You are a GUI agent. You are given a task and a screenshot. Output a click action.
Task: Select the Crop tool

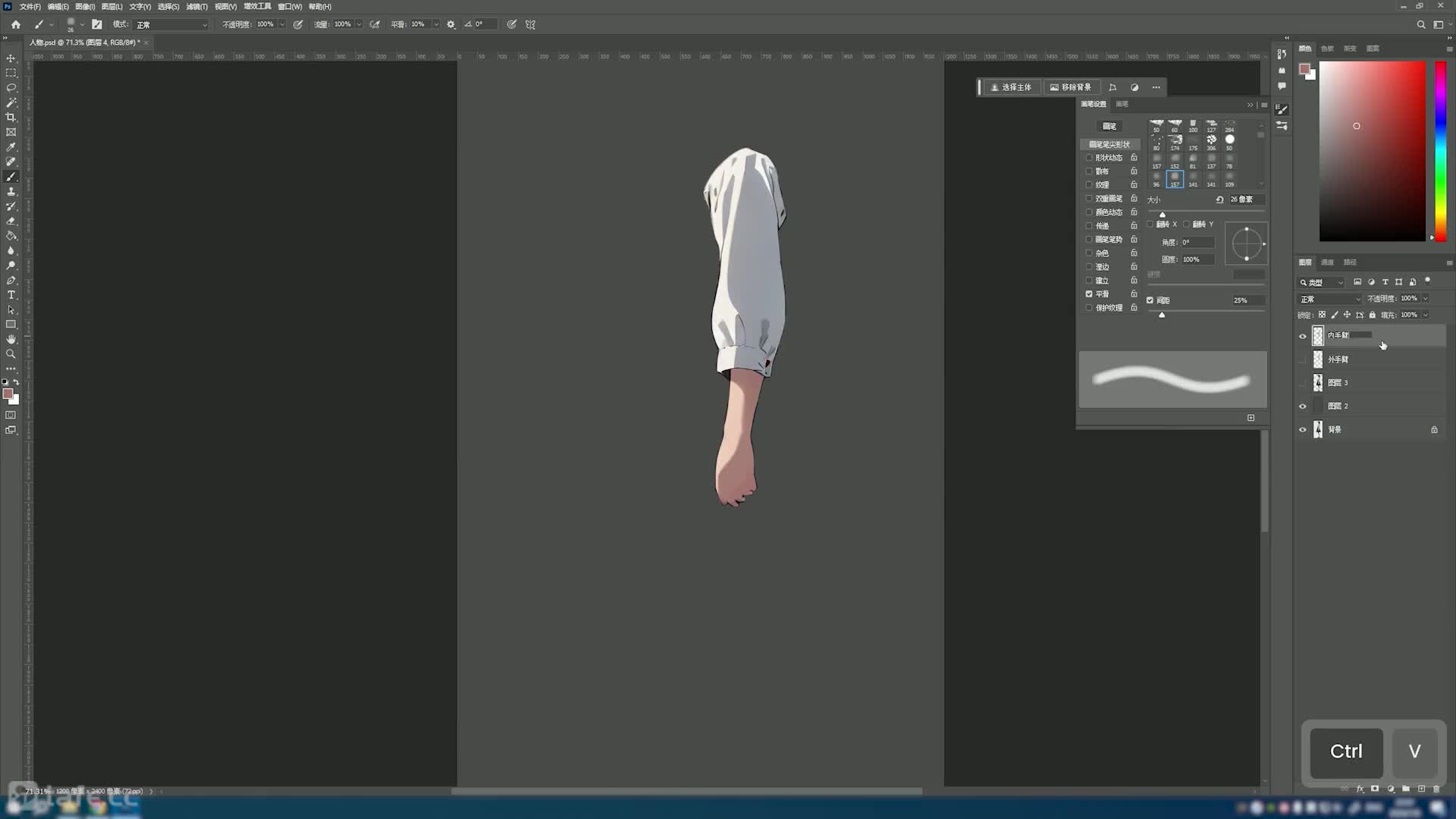point(11,118)
